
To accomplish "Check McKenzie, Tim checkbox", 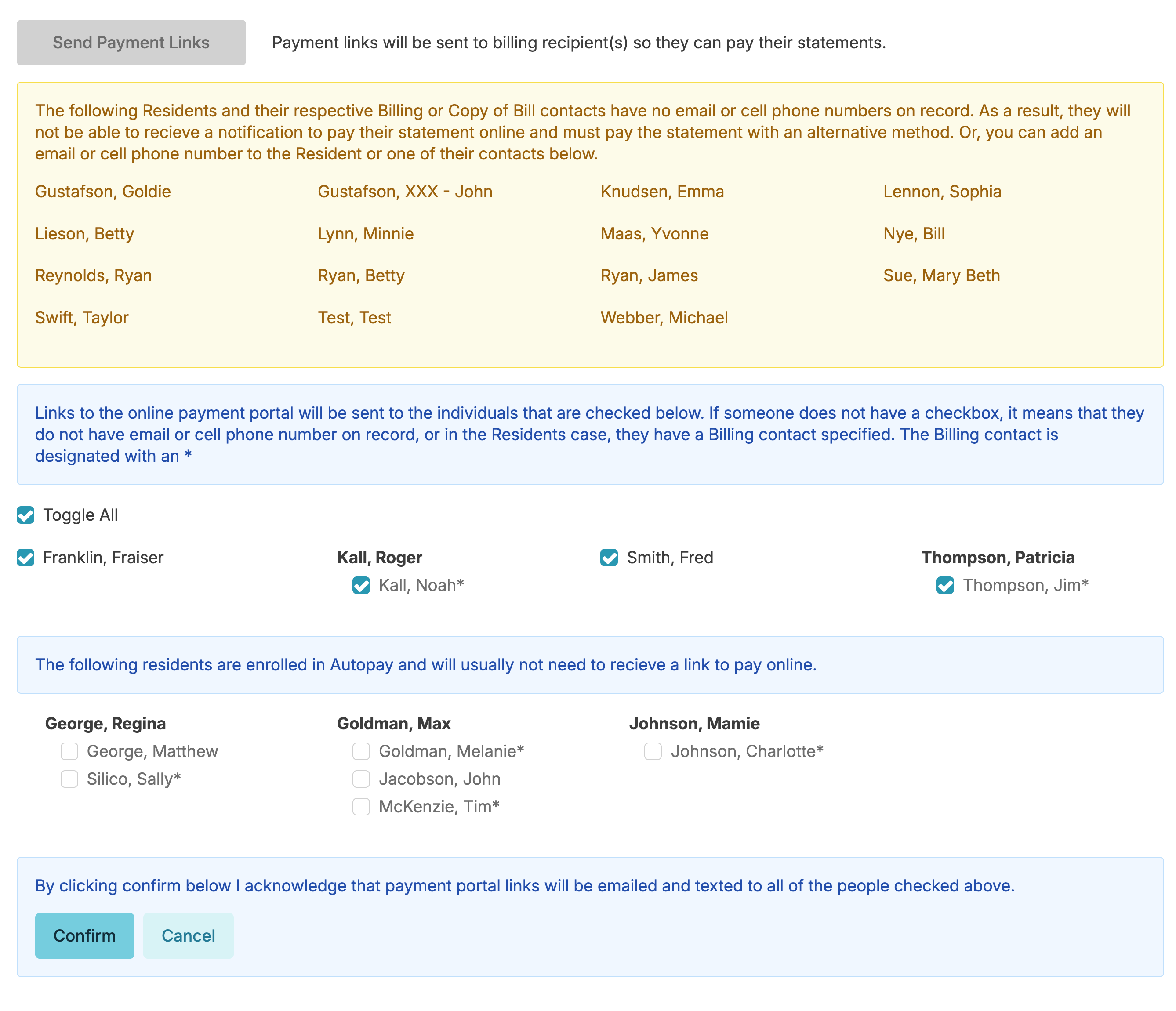I will click(x=361, y=807).
